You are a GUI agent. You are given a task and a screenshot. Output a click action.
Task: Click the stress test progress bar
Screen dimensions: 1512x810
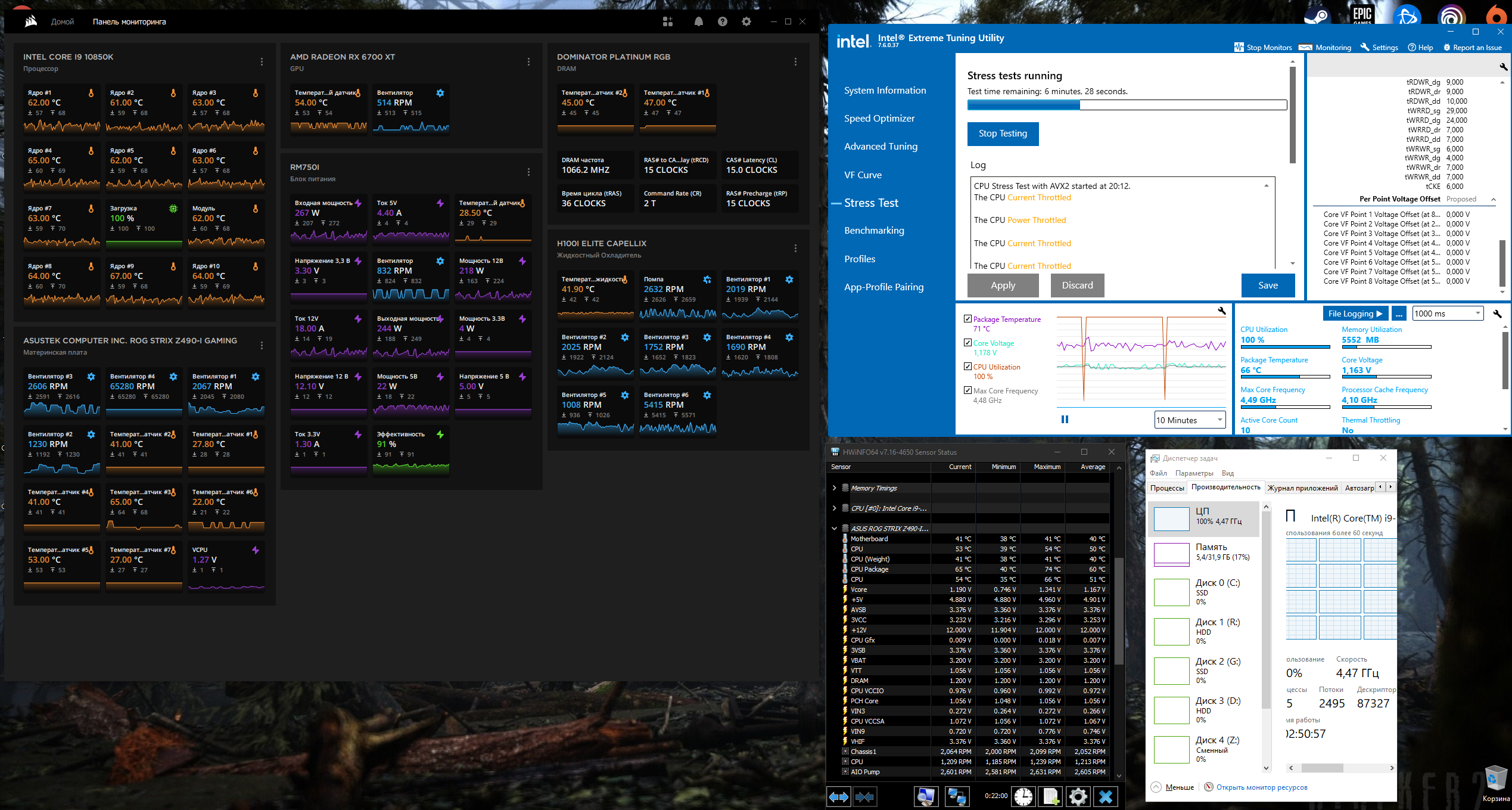(x=1127, y=105)
